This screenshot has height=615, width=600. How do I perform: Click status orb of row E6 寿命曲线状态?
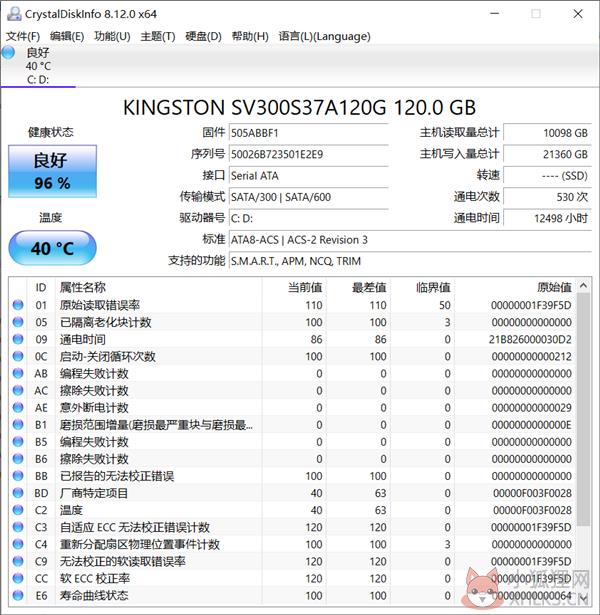click(18, 595)
